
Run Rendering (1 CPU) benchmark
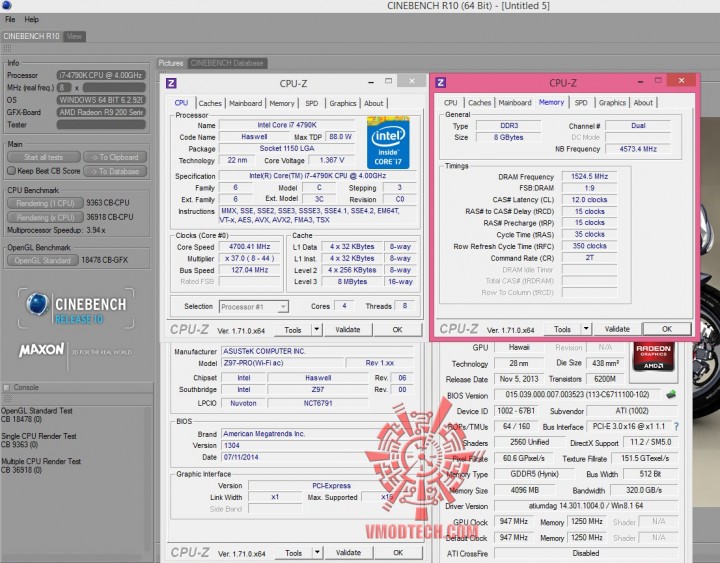pos(45,203)
